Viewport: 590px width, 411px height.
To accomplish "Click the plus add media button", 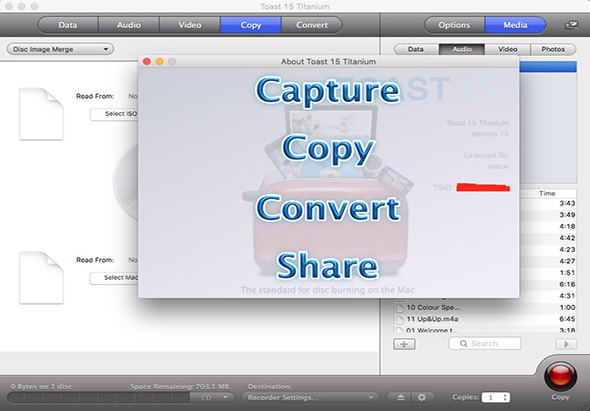I will click(404, 344).
